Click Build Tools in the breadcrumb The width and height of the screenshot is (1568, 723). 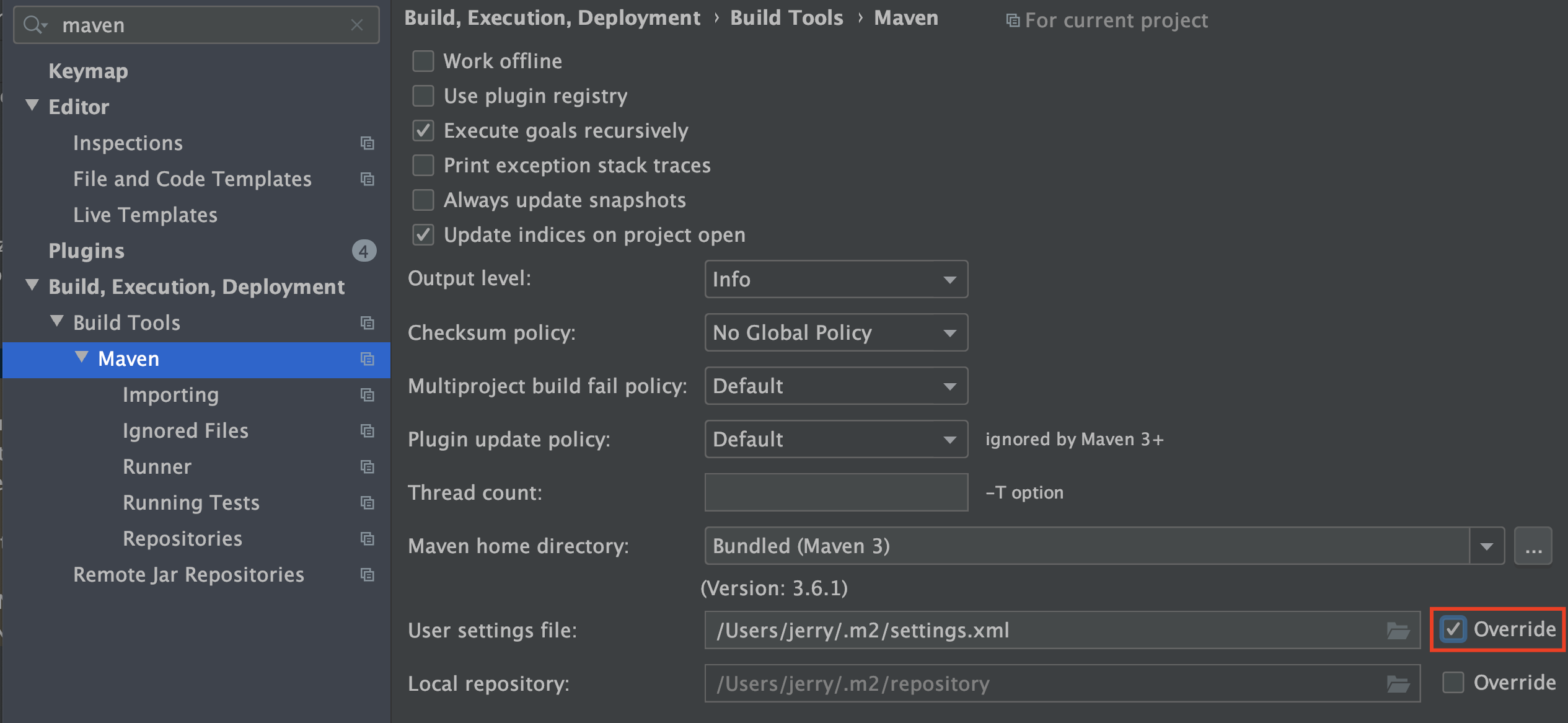click(x=786, y=19)
